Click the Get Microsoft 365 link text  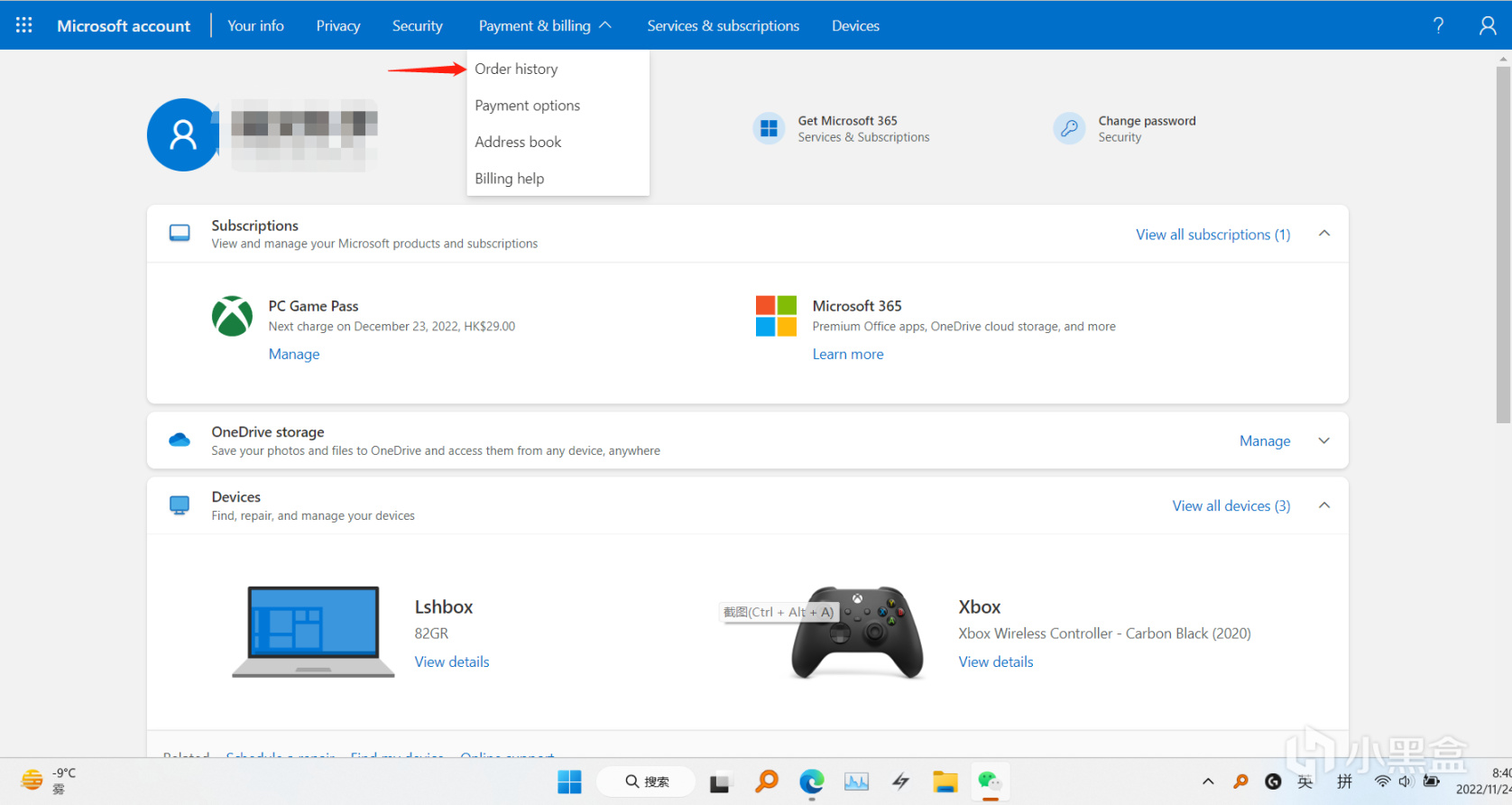click(847, 121)
